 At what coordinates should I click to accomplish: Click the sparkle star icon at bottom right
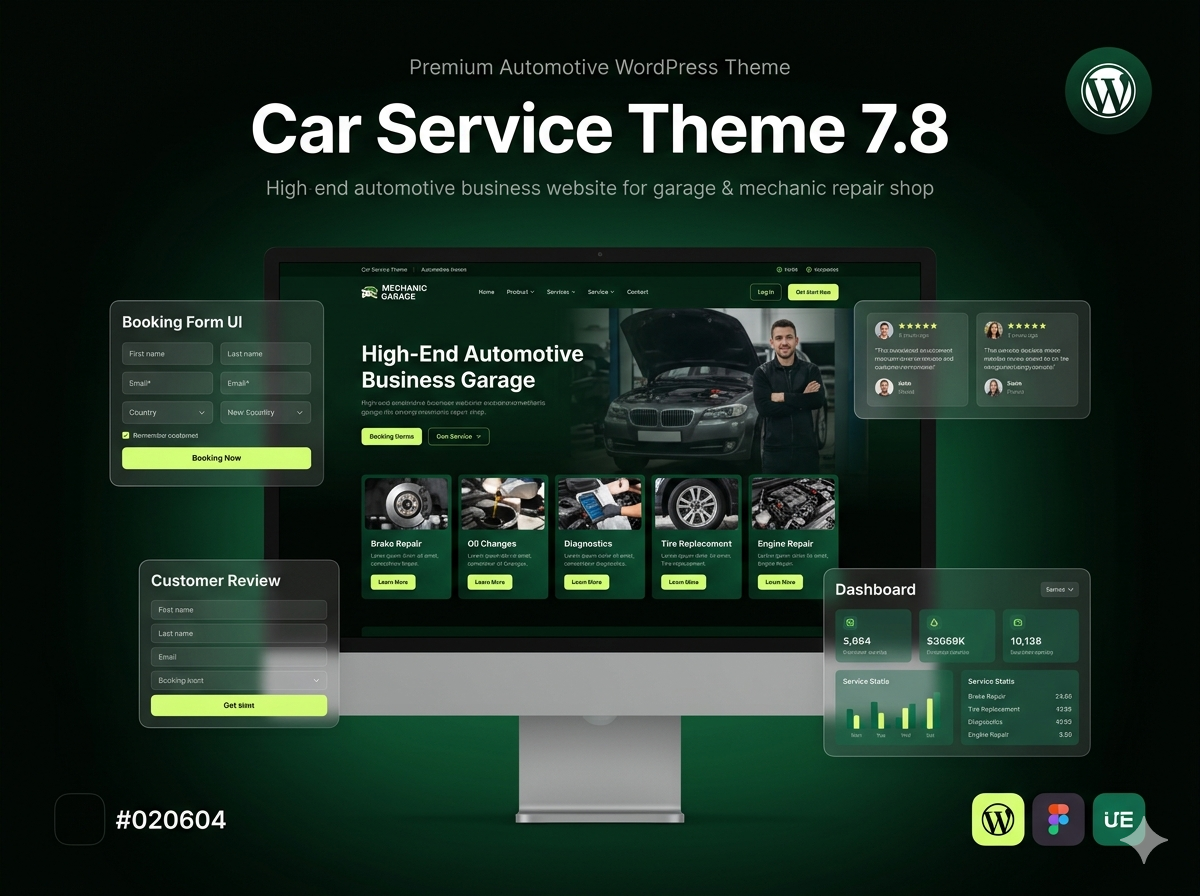pos(1144,840)
